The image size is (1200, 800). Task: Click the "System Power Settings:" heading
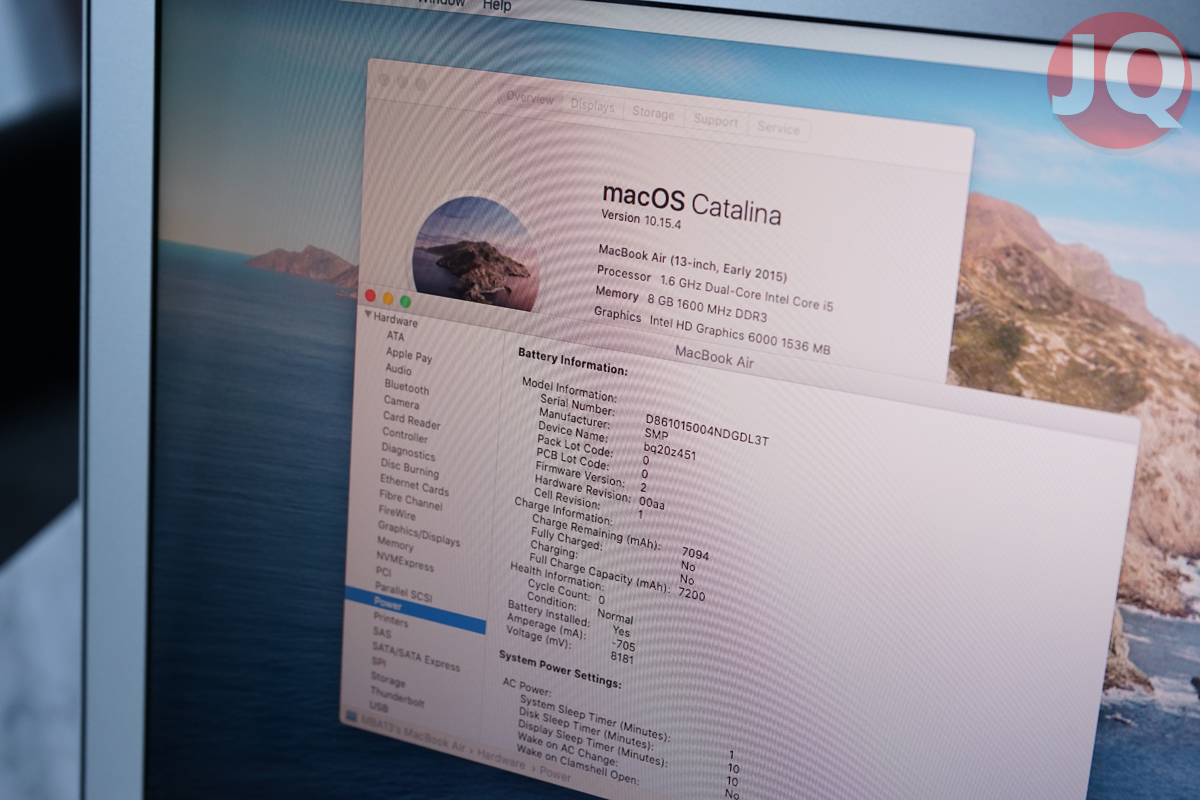560,669
